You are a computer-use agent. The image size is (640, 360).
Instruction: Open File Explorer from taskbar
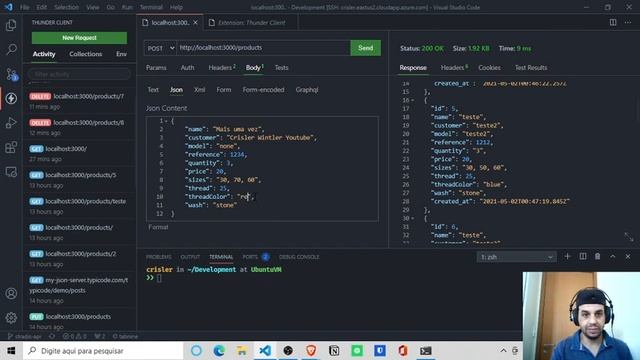[x=242, y=350]
